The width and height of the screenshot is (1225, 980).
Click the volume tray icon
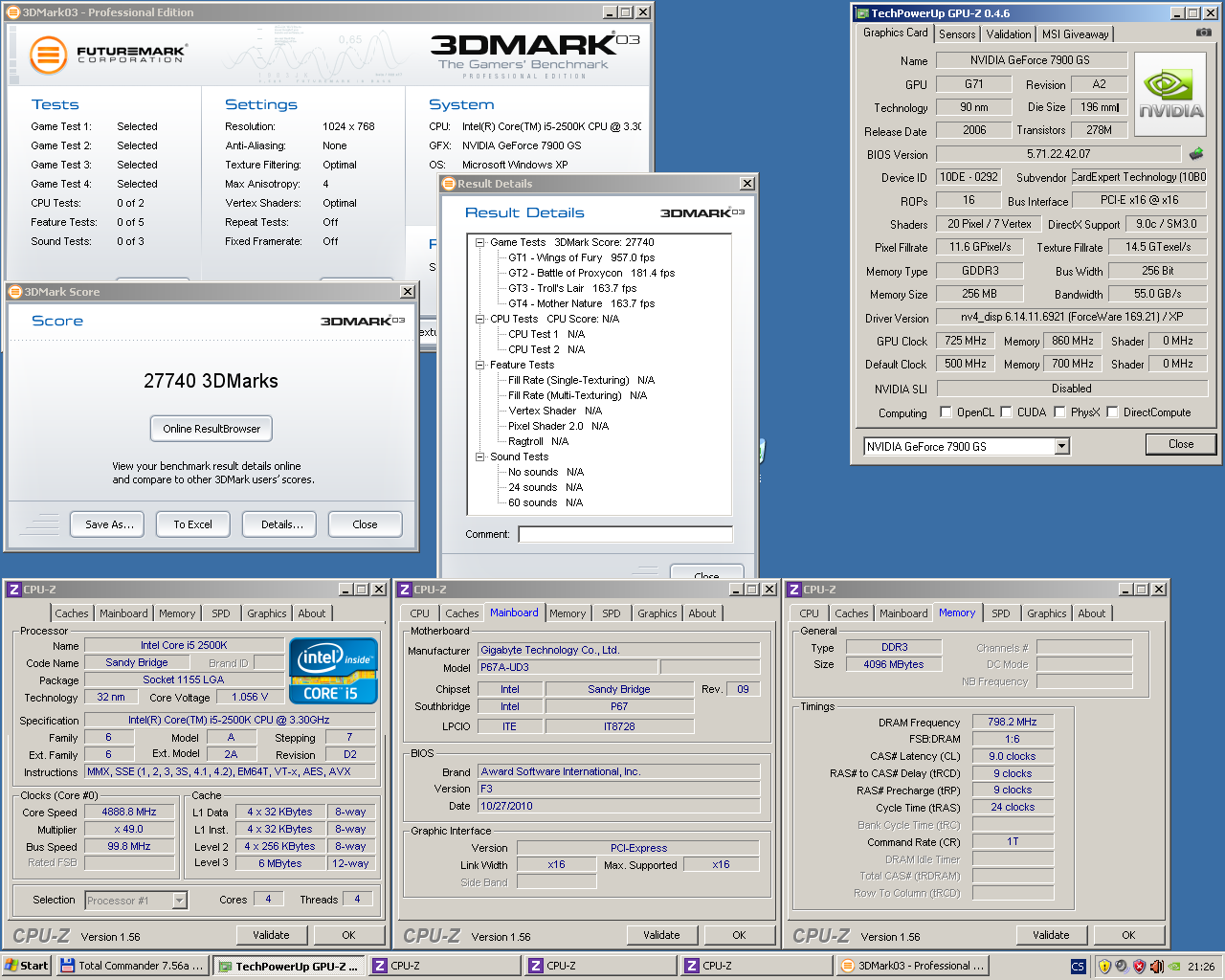(1156, 967)
